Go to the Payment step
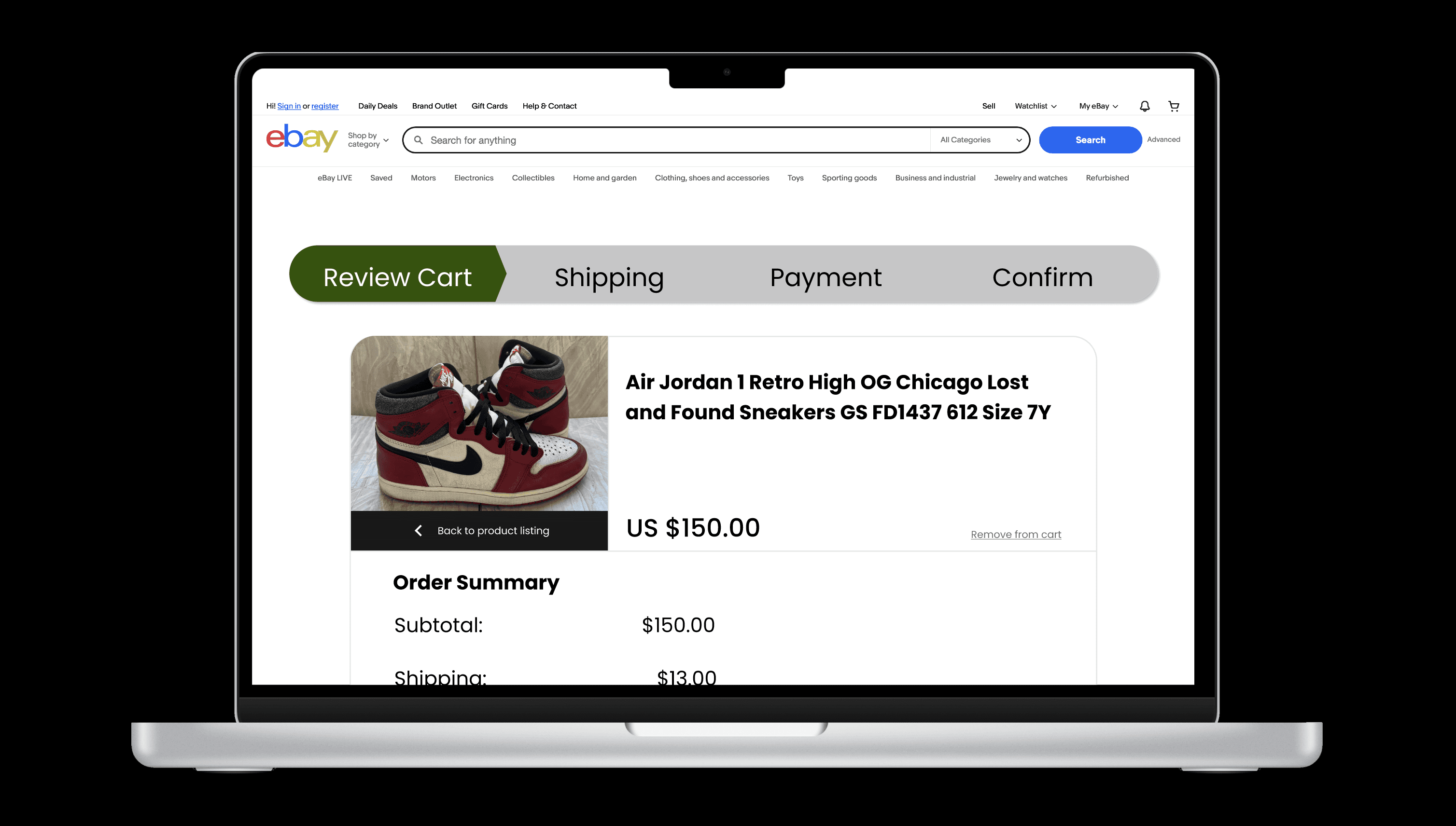The height and width of the screenshot is (826, 1456). point(826,277)
